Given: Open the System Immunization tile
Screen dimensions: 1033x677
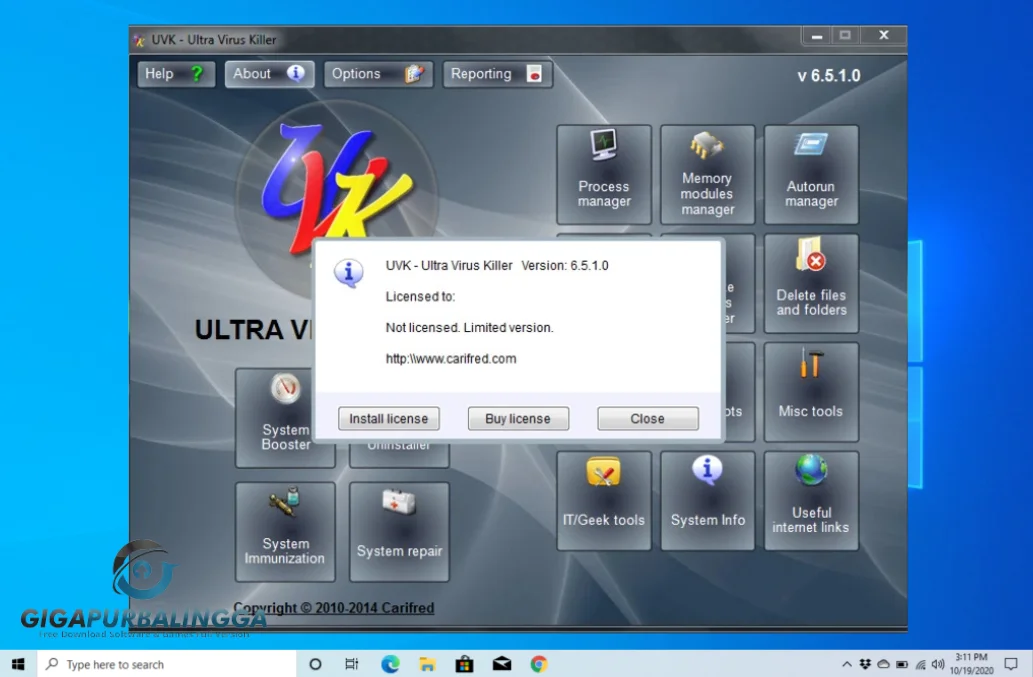Looking at the screenshot, I should 285,531.
